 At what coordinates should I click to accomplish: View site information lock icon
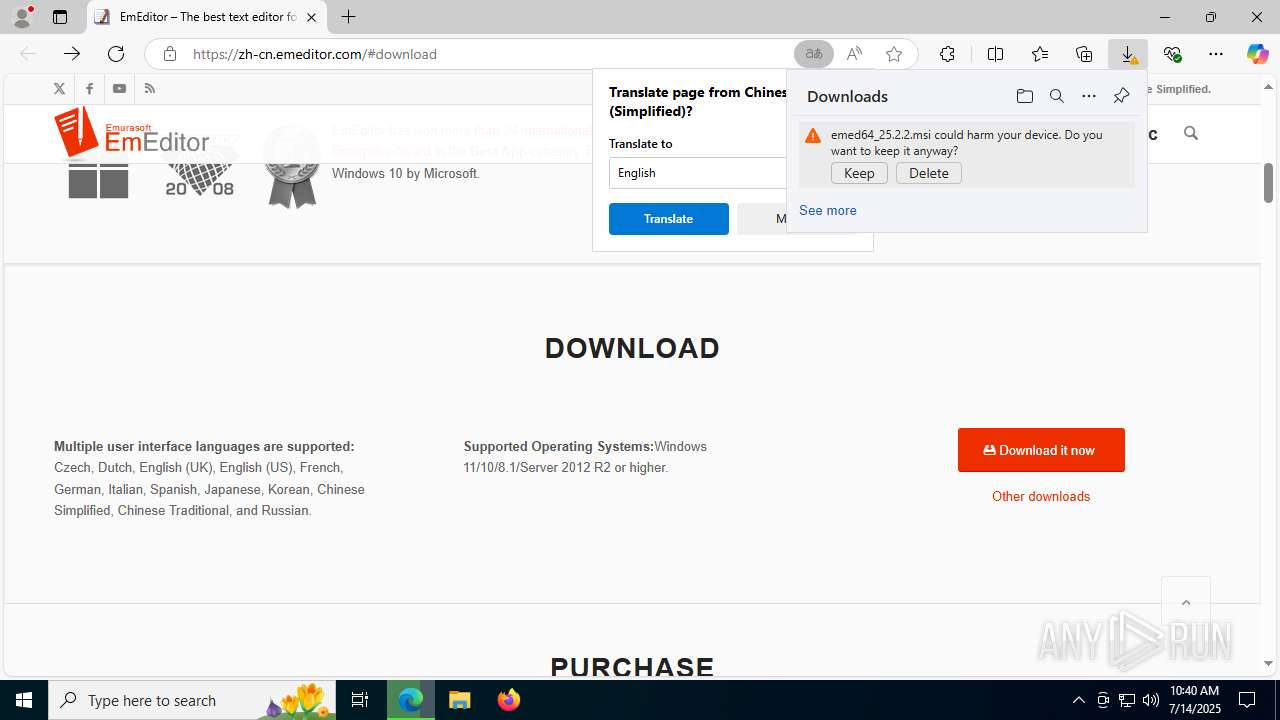coord(170,54)
